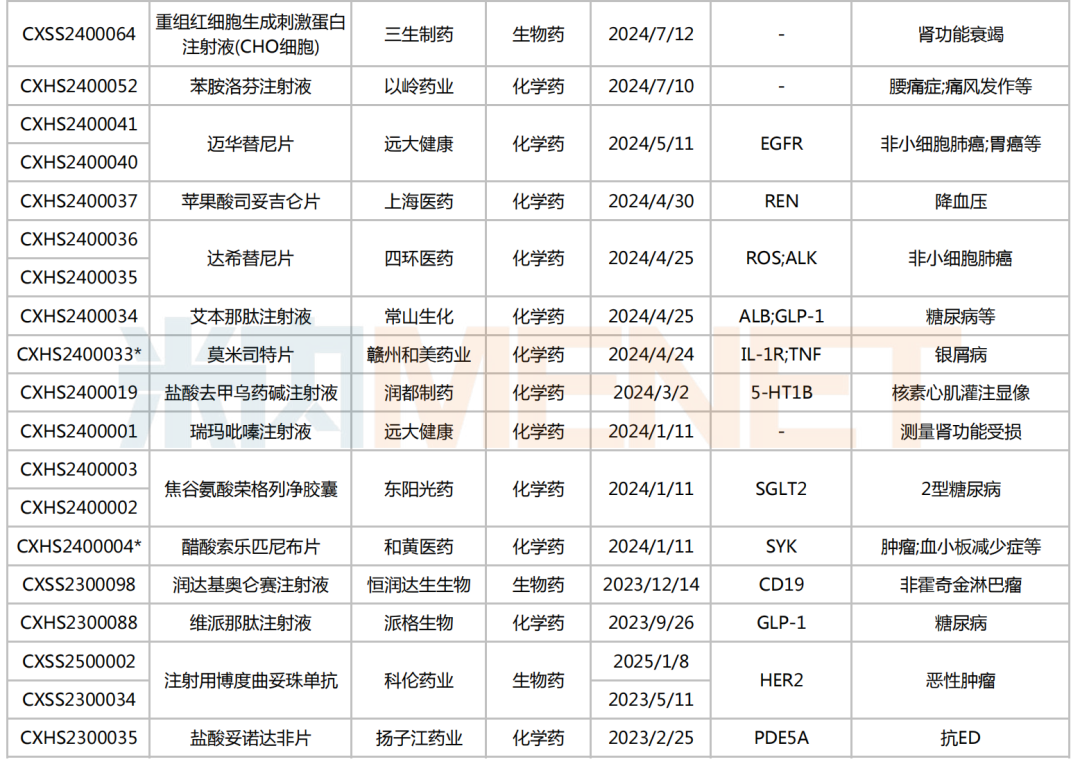Click indication 2型糖尿病
1080x764 pixels.
click(960, 488)
